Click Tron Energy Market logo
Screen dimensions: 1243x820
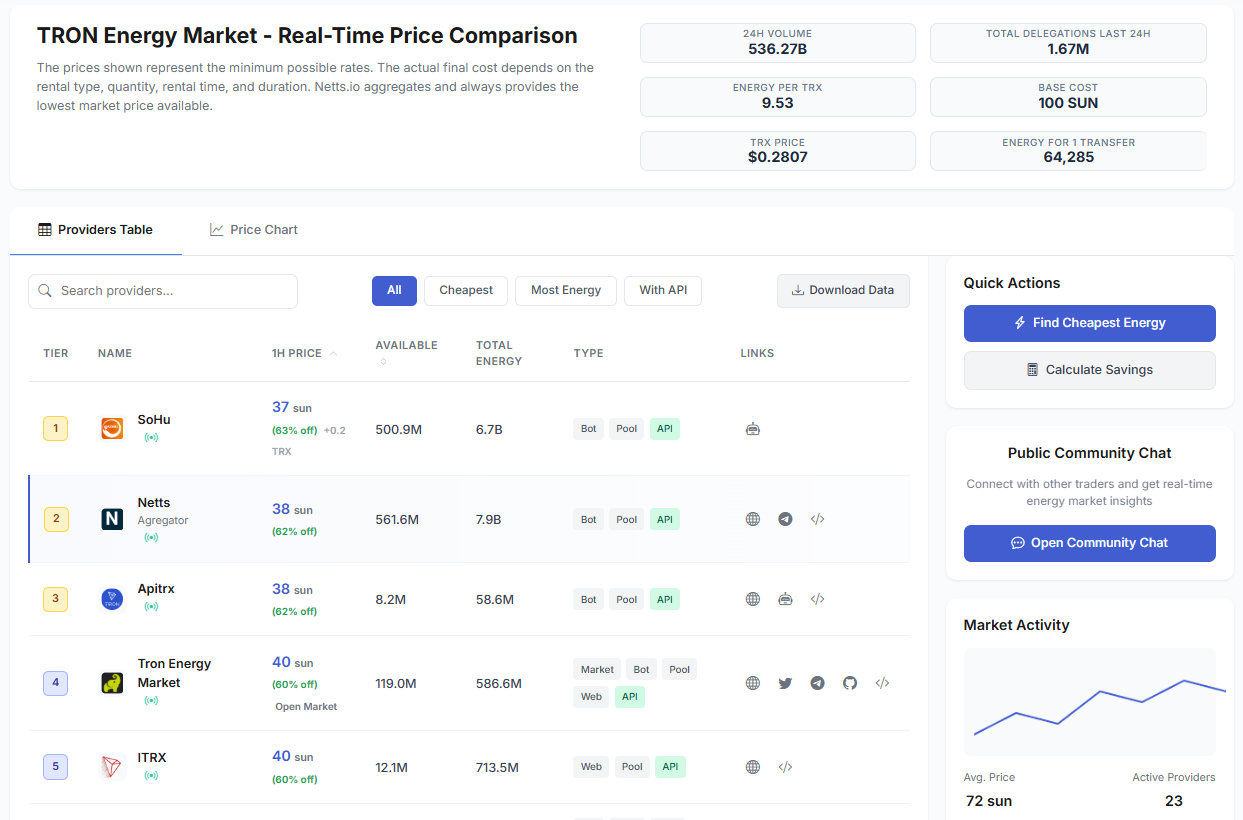coord(112,683)
